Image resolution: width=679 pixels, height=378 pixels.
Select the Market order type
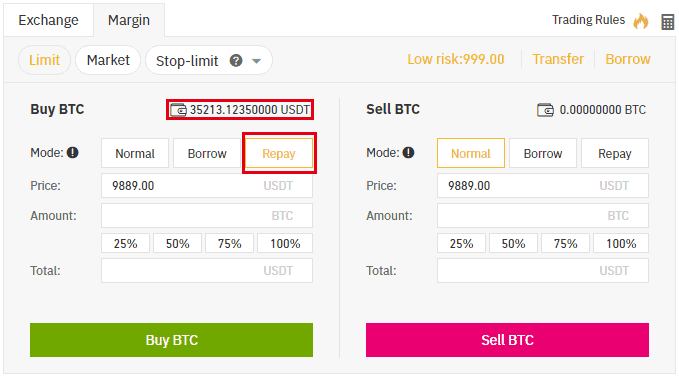coord(108,60)
